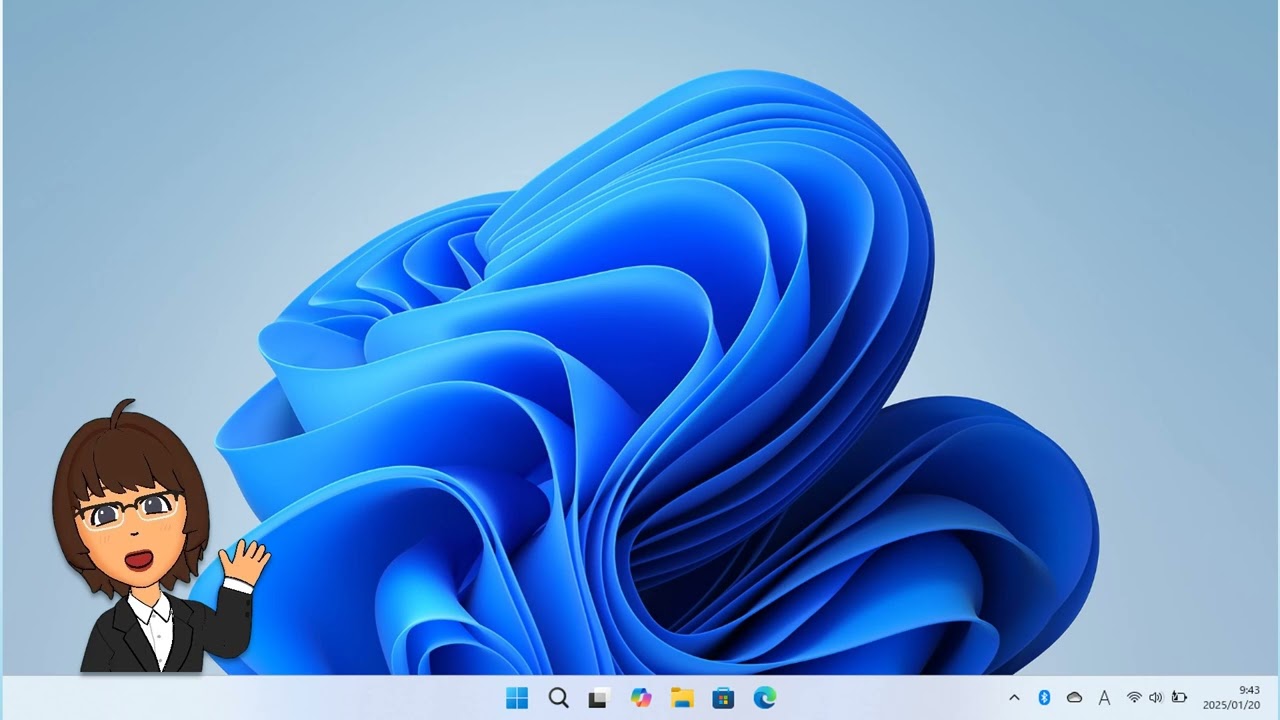Screen dimensions: 1280x720
Task: Open Task View on taskbar
Action: point(599,698)
